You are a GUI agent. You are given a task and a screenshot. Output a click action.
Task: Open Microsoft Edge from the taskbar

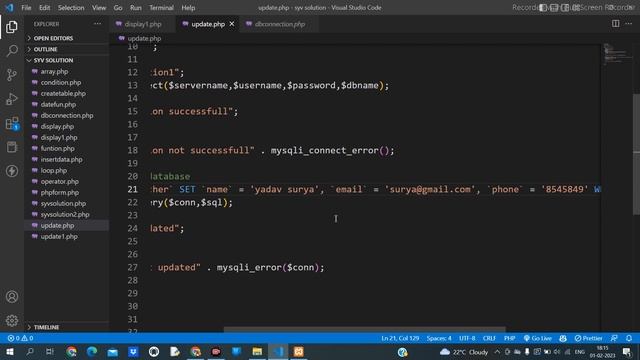click(x=92, y=351)
